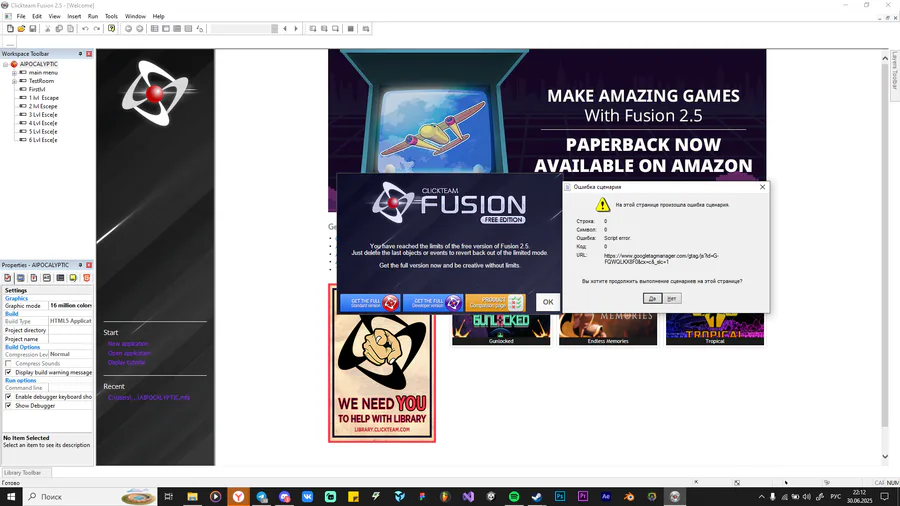Collapse the AIPOCALYPTIC application tree node

(x=6, y=64)
